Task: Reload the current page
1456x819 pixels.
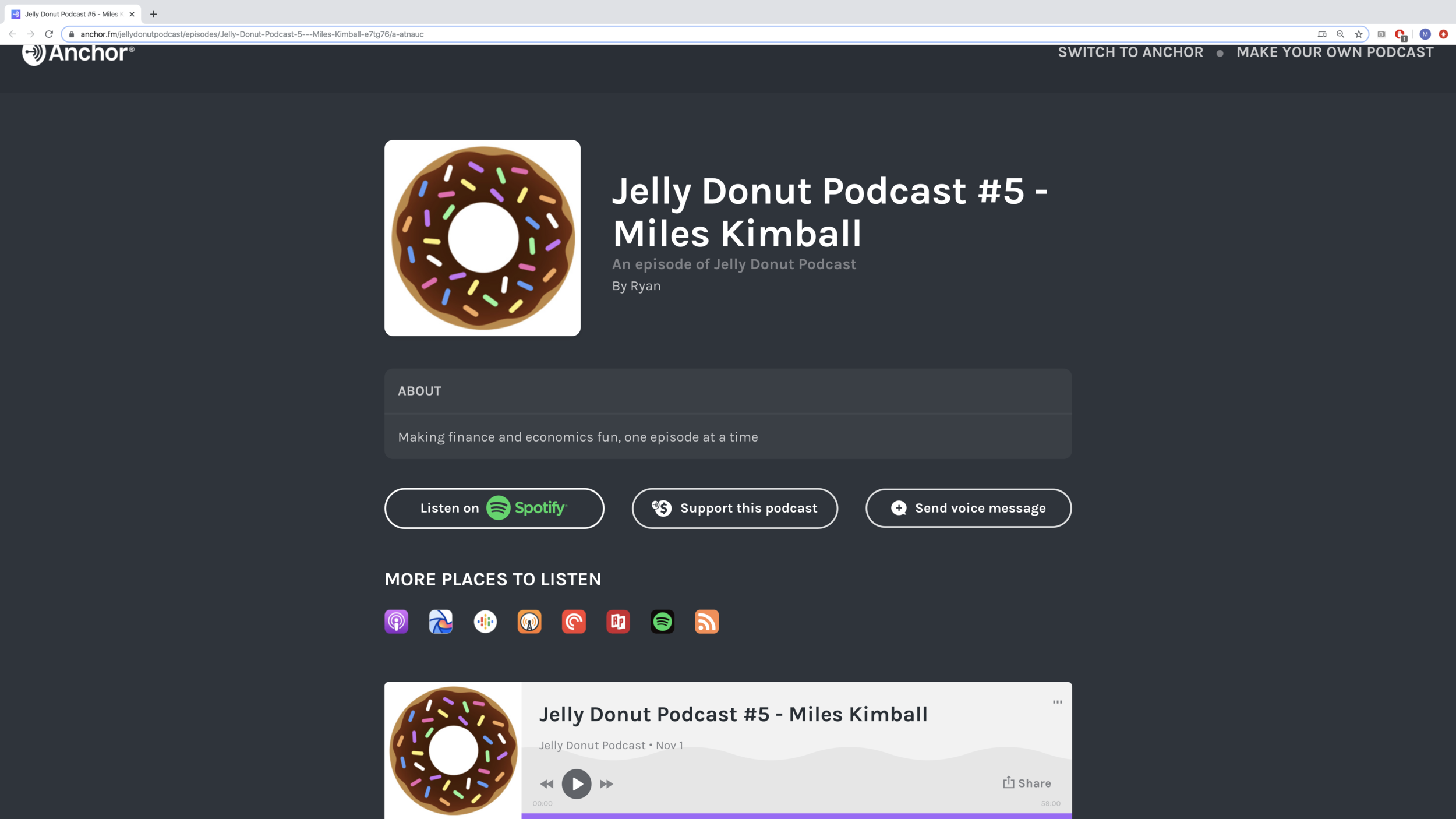Action: pyautogui.click(x=49, y=34)
